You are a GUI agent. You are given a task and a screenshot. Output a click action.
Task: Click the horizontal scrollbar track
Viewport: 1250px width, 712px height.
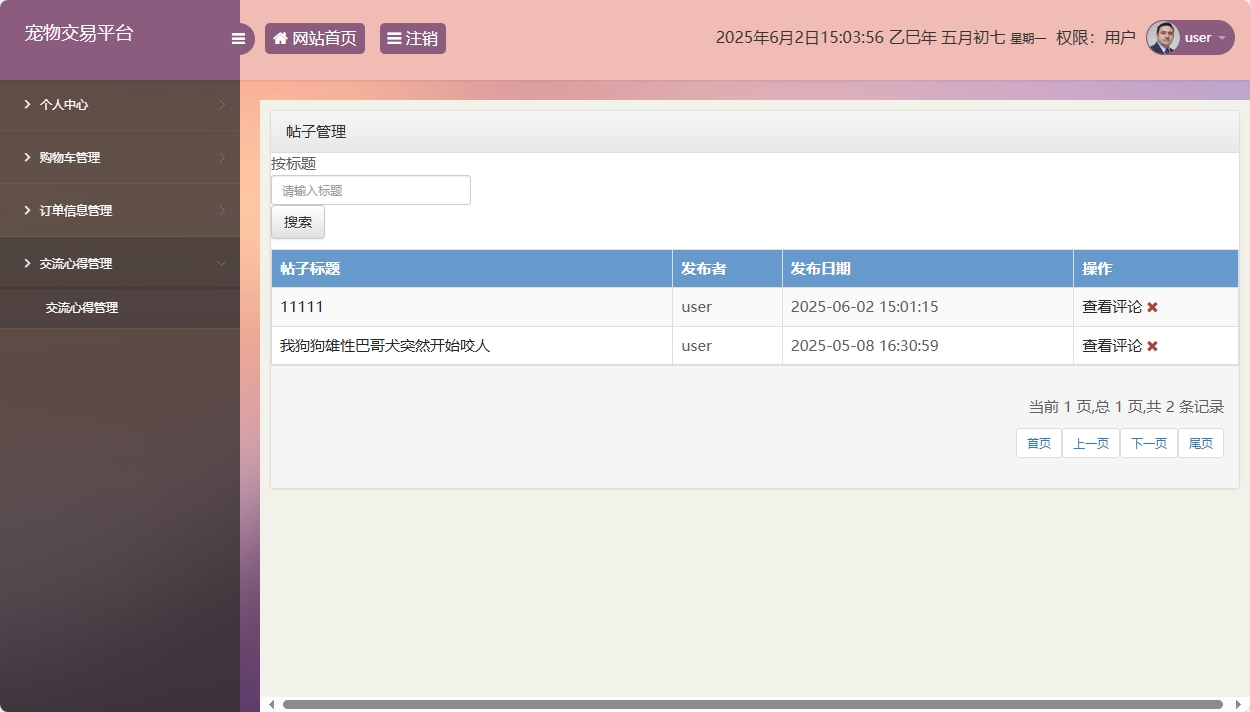(750, 704)
